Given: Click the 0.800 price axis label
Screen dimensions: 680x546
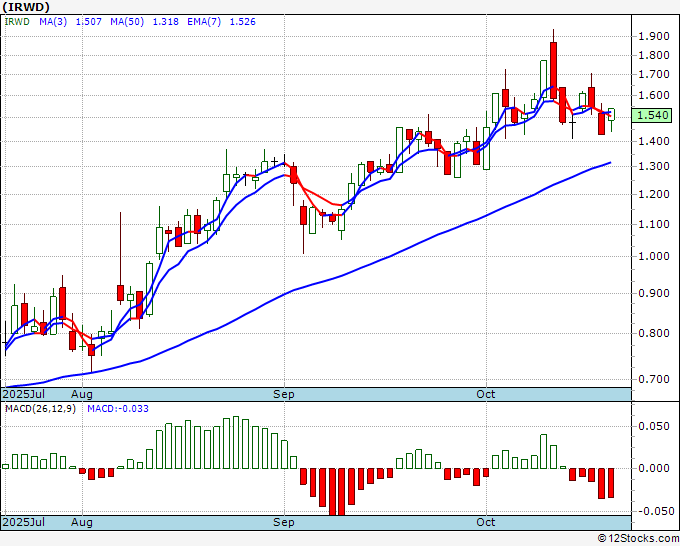Looking at the screenshot, I should pos(654,333).
